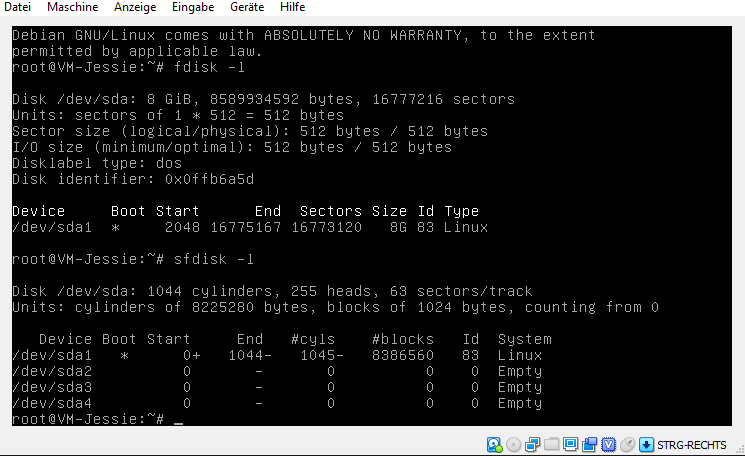Viewport: 745px width, 456px height.
Task: Click the '/dev/sda2' row in sfdisk table
Action: click(x=277, y=371)
